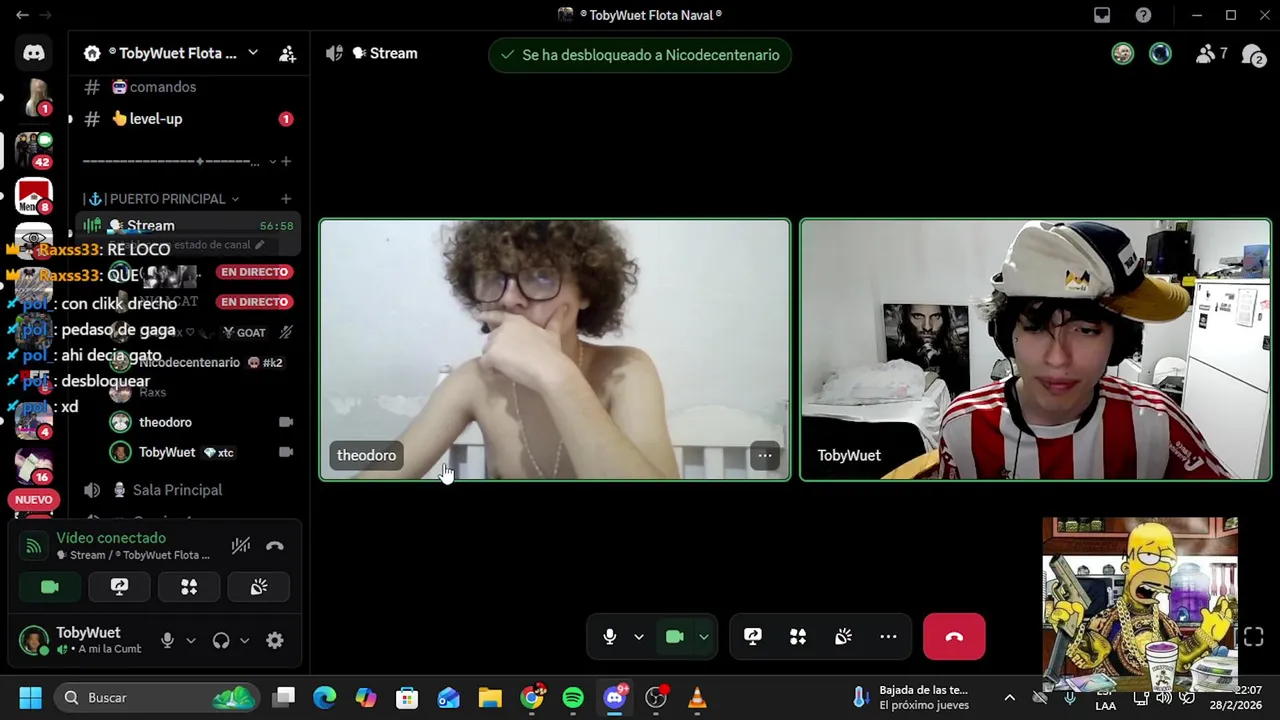1280x720 pixels.
Task: Open the chat thread icon at top right
Action: point(1253,54)
